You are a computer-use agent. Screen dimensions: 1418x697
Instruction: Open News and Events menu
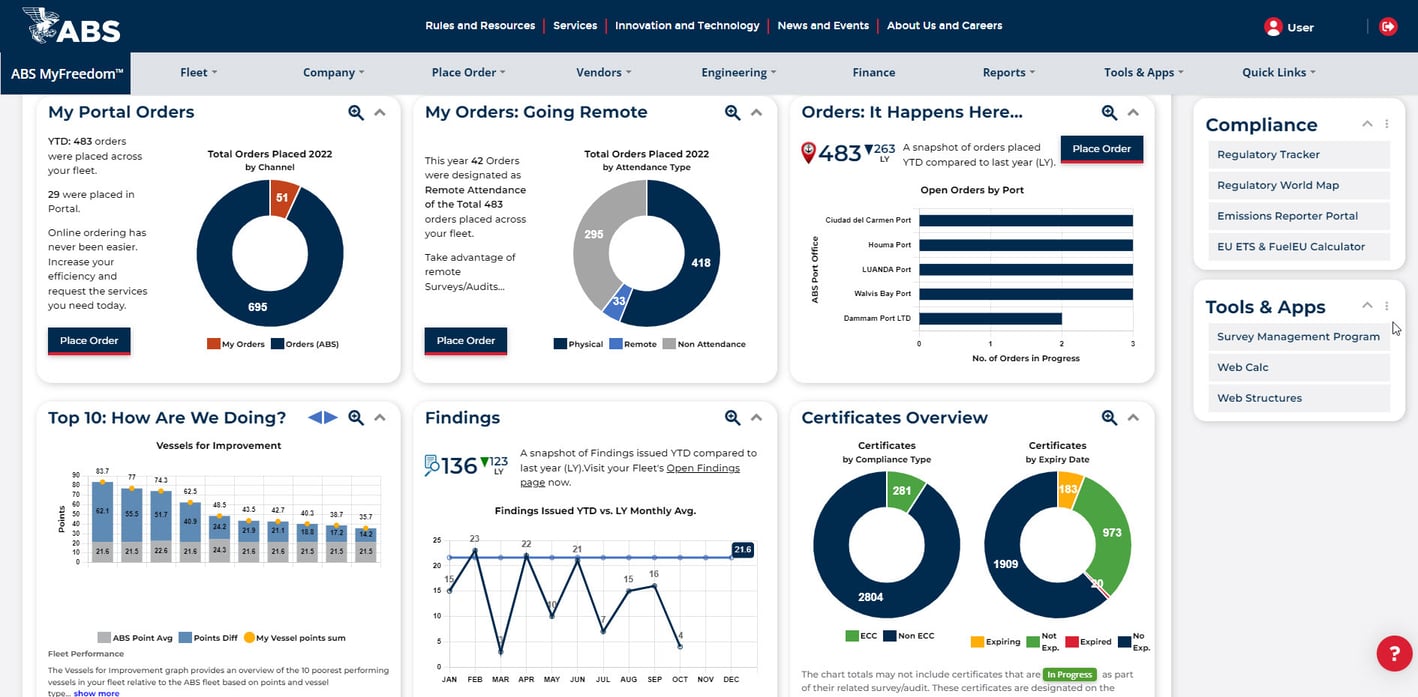tap(823, 26)
